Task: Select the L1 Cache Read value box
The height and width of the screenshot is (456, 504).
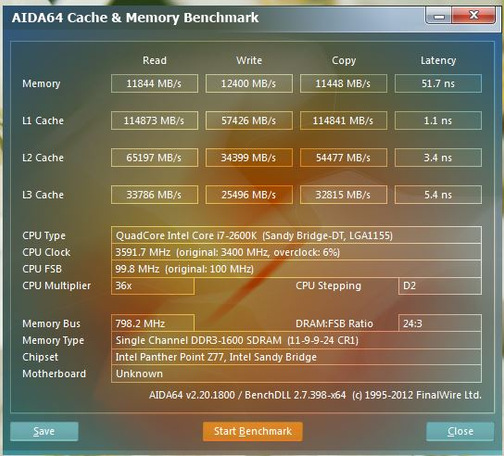Action: tap(154, 120)
